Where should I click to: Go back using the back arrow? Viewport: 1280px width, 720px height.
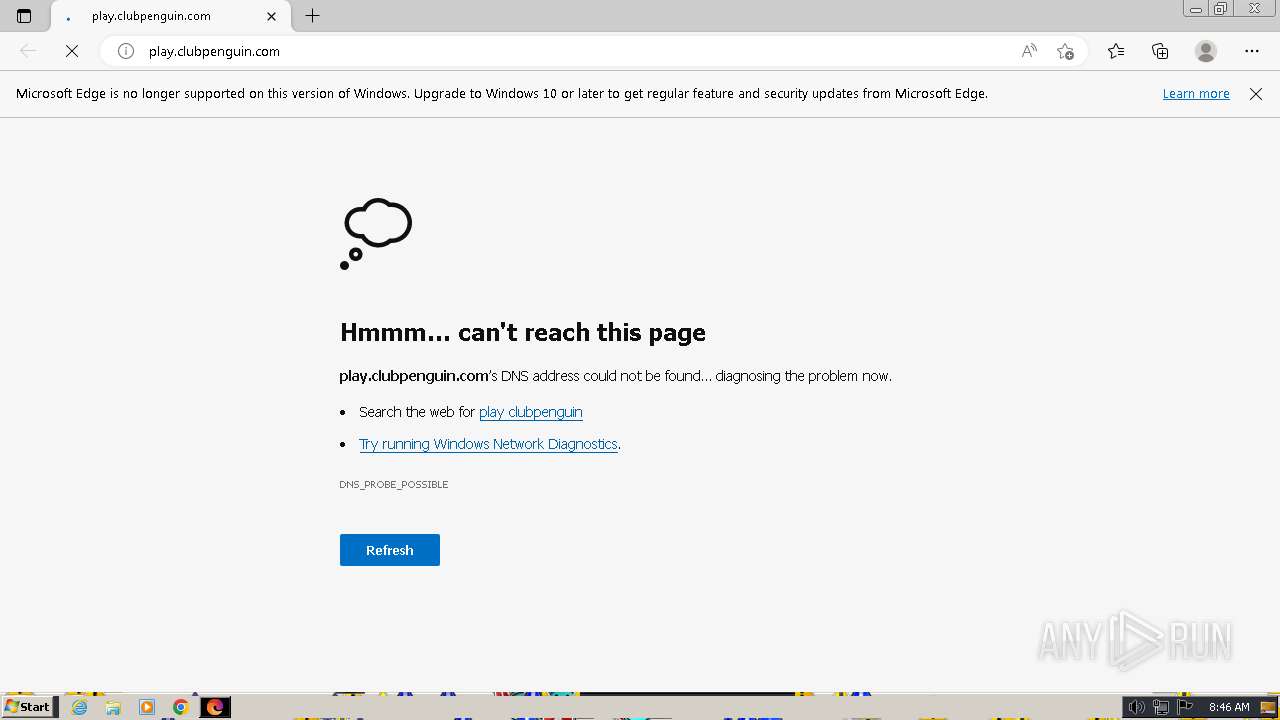tap(28, 51)
